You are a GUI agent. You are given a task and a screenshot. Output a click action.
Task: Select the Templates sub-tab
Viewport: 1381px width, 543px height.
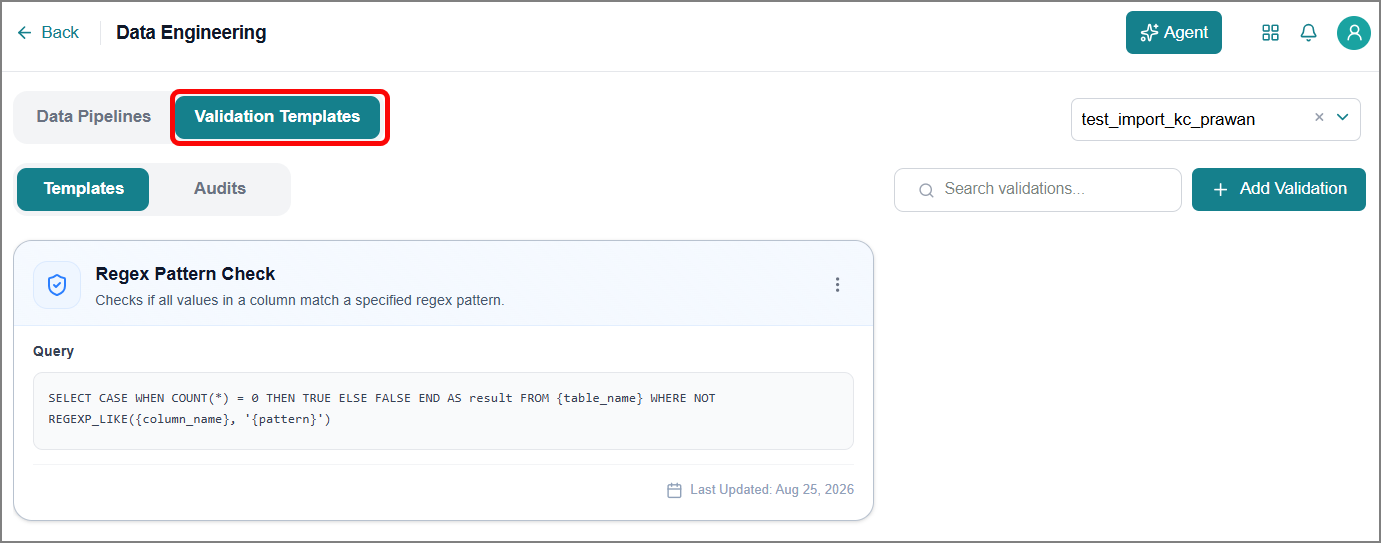[84, 189]
